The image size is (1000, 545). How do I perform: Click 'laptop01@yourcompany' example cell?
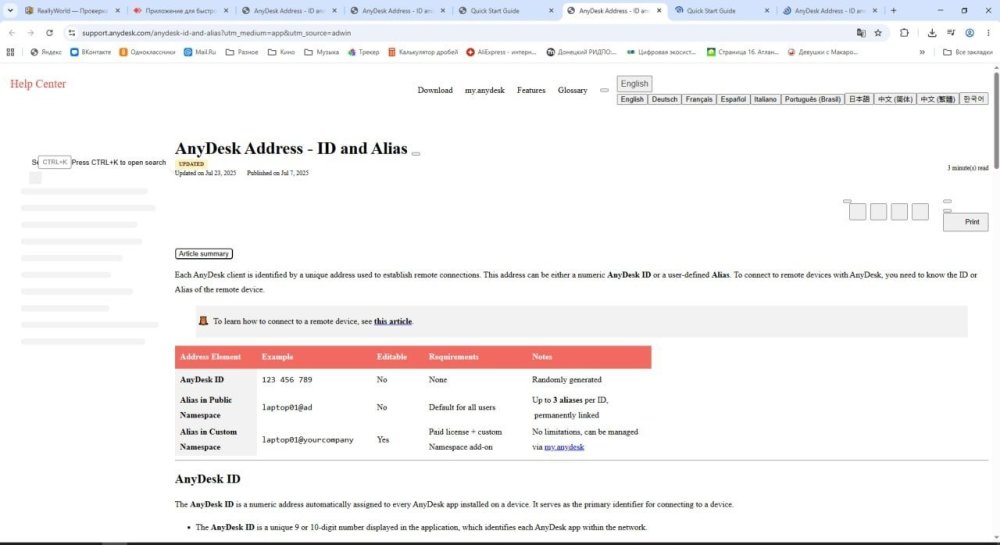[307, 440]
